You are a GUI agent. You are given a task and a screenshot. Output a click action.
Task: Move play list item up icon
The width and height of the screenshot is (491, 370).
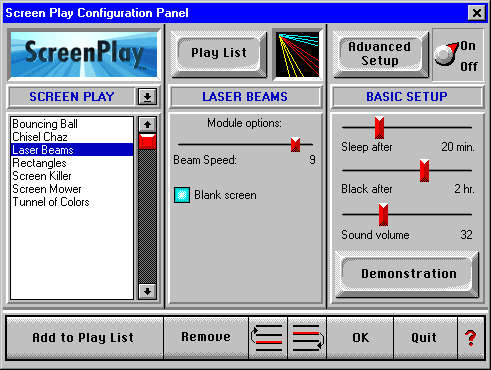(x=268, y=338)
